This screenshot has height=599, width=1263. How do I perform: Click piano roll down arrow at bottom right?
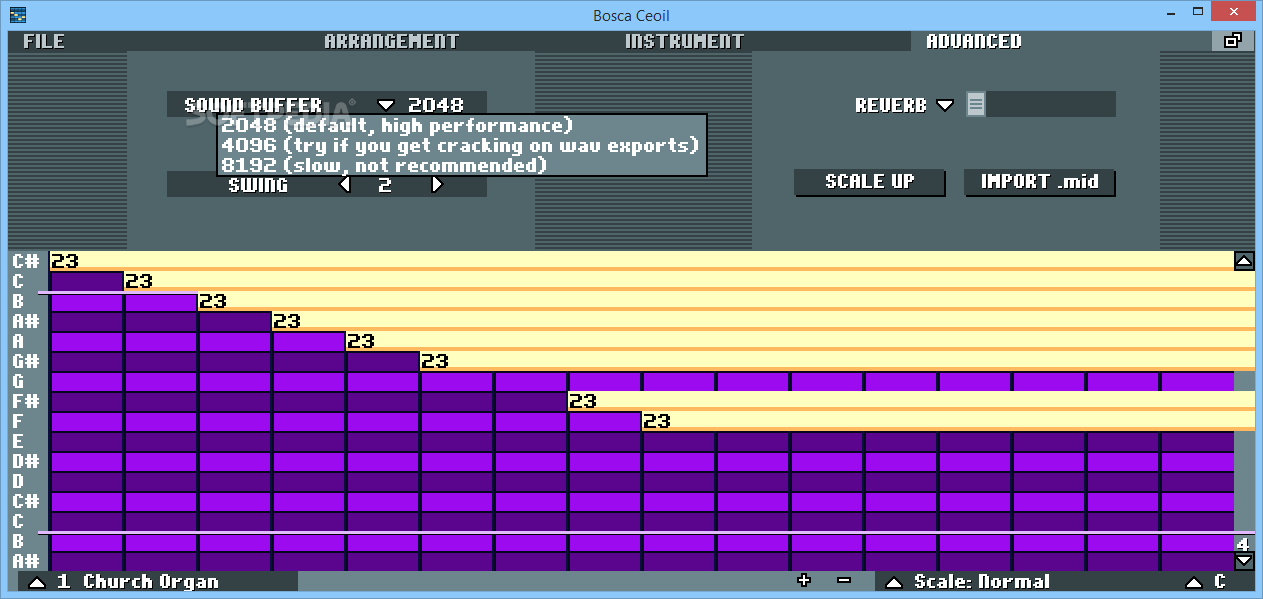1244,561
